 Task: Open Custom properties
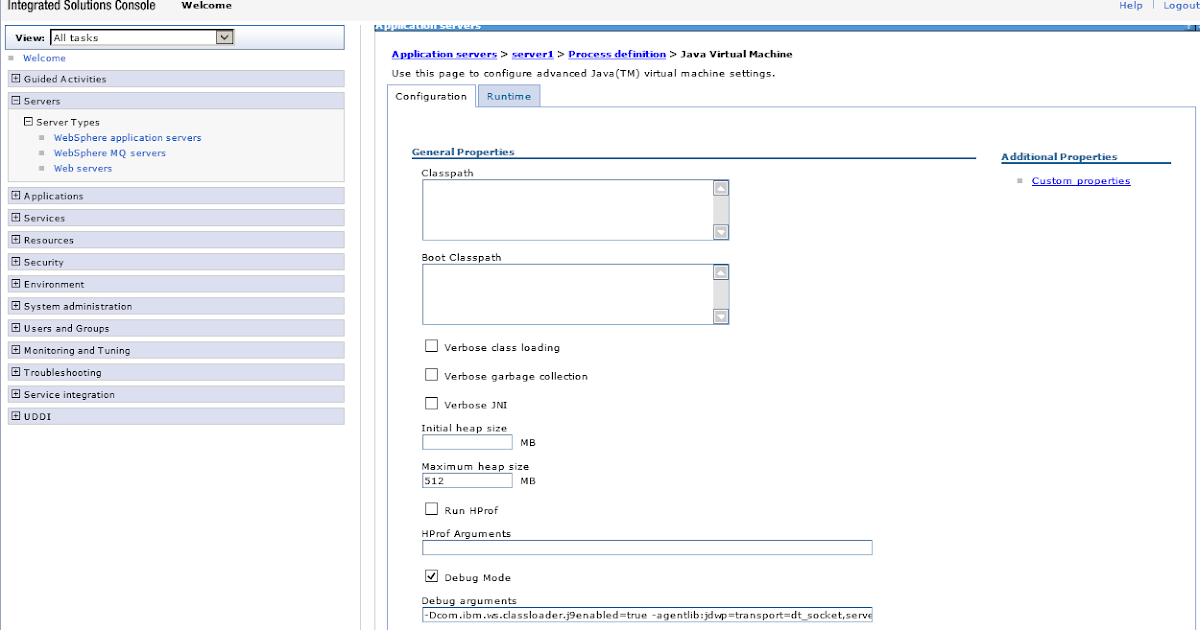[1081, 180]
